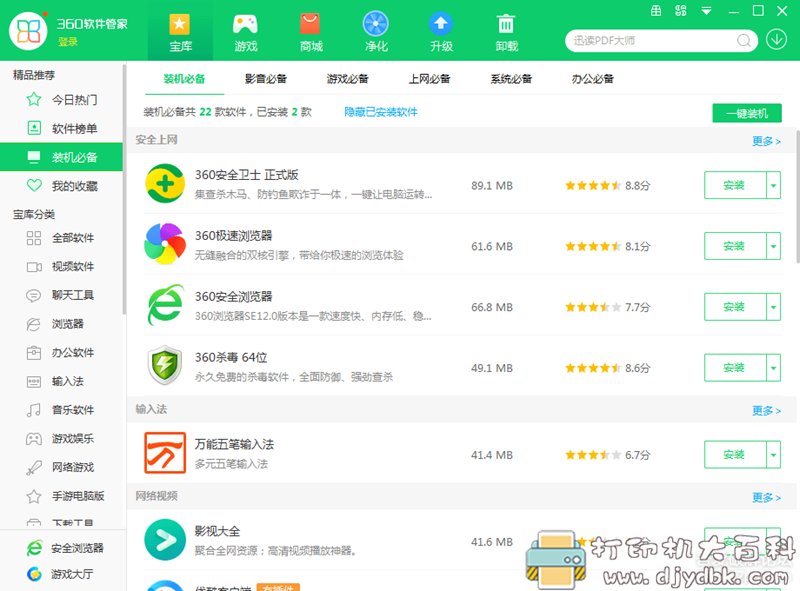The width and height of the screenshot is (800, 591).
Task: Click the 360杀毒 shield icon
Action: click(x=165, y=365)
